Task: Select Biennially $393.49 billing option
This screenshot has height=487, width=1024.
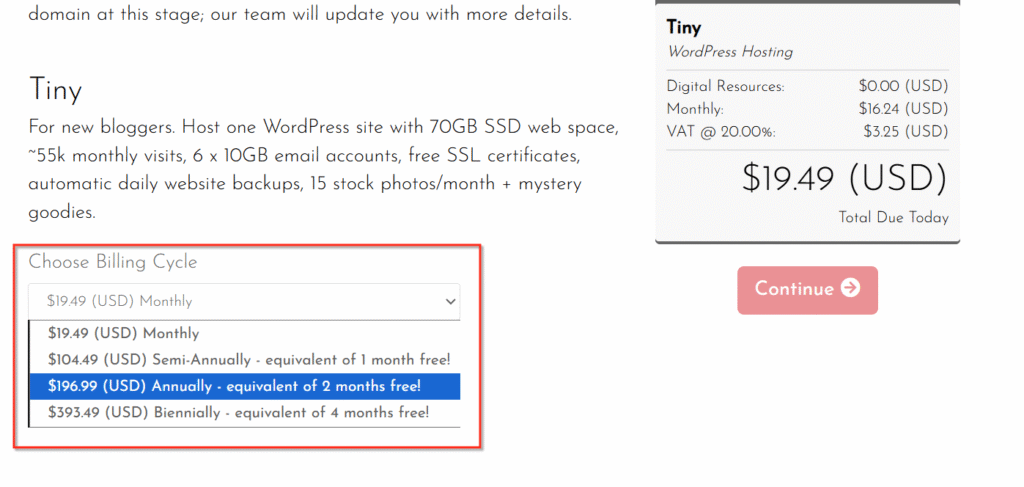Action: click(238, 412)
